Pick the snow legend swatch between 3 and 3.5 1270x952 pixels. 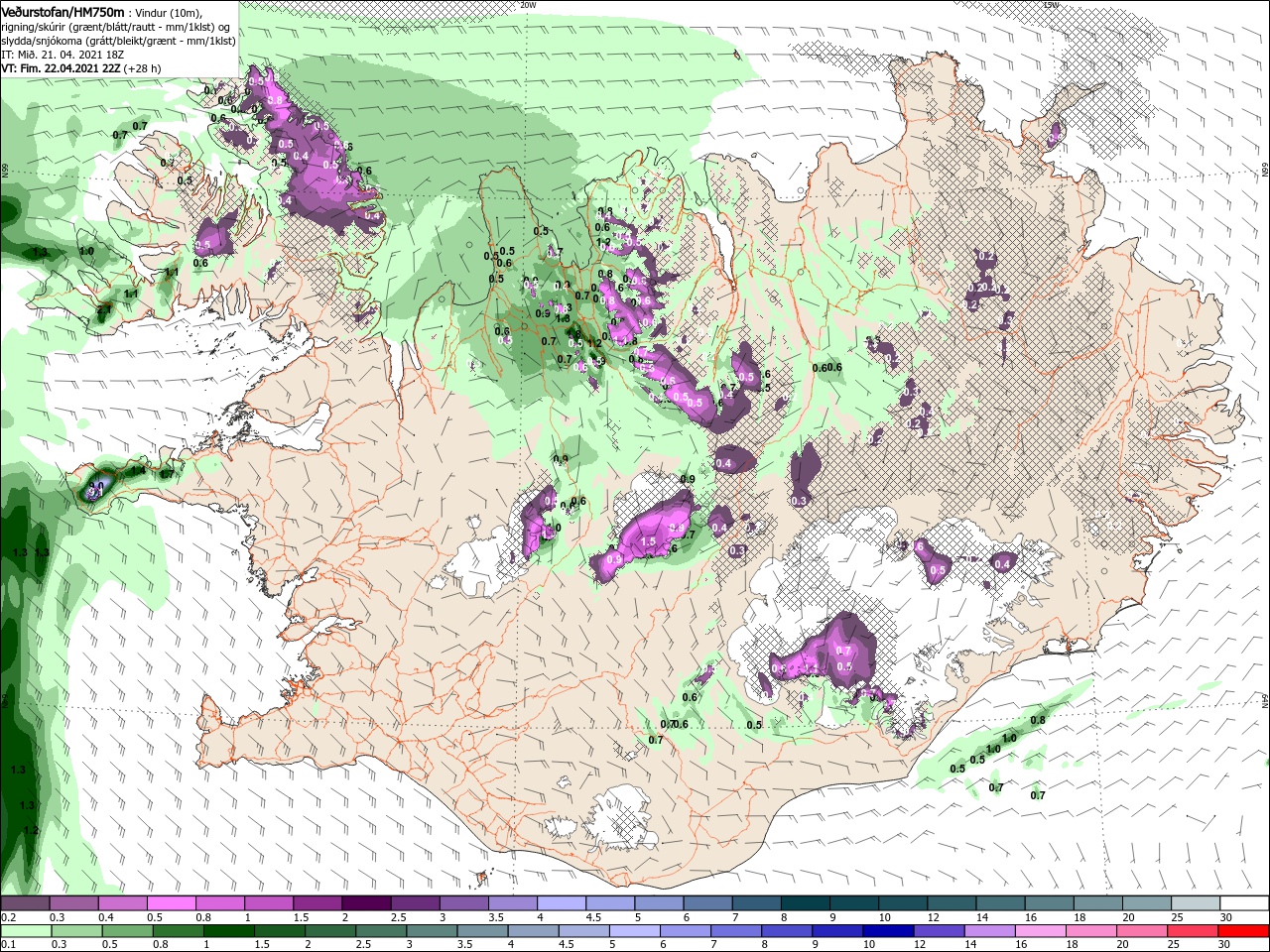point(464,903)
